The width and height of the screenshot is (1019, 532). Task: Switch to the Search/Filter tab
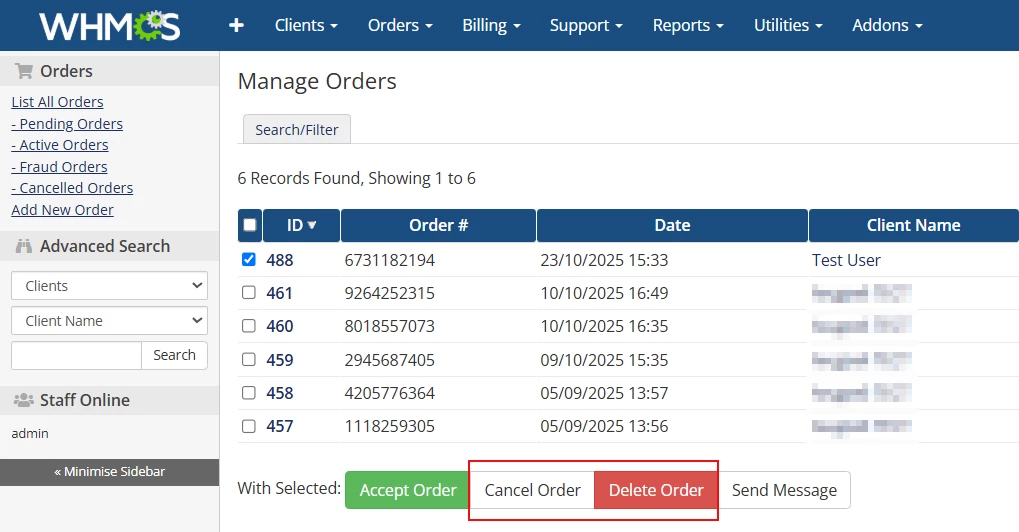(x=297, y=130)
